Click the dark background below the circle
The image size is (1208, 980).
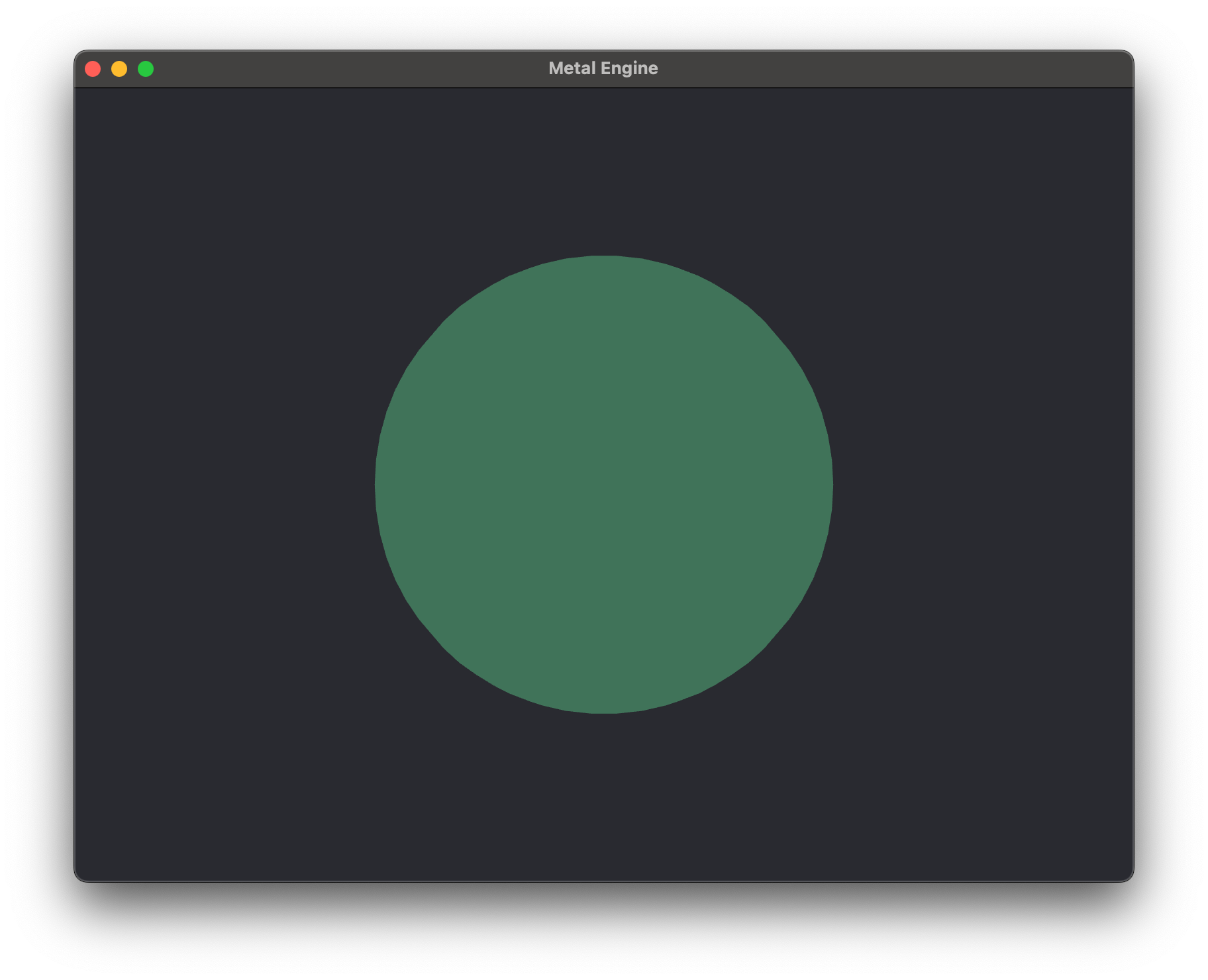coord(603,795)
